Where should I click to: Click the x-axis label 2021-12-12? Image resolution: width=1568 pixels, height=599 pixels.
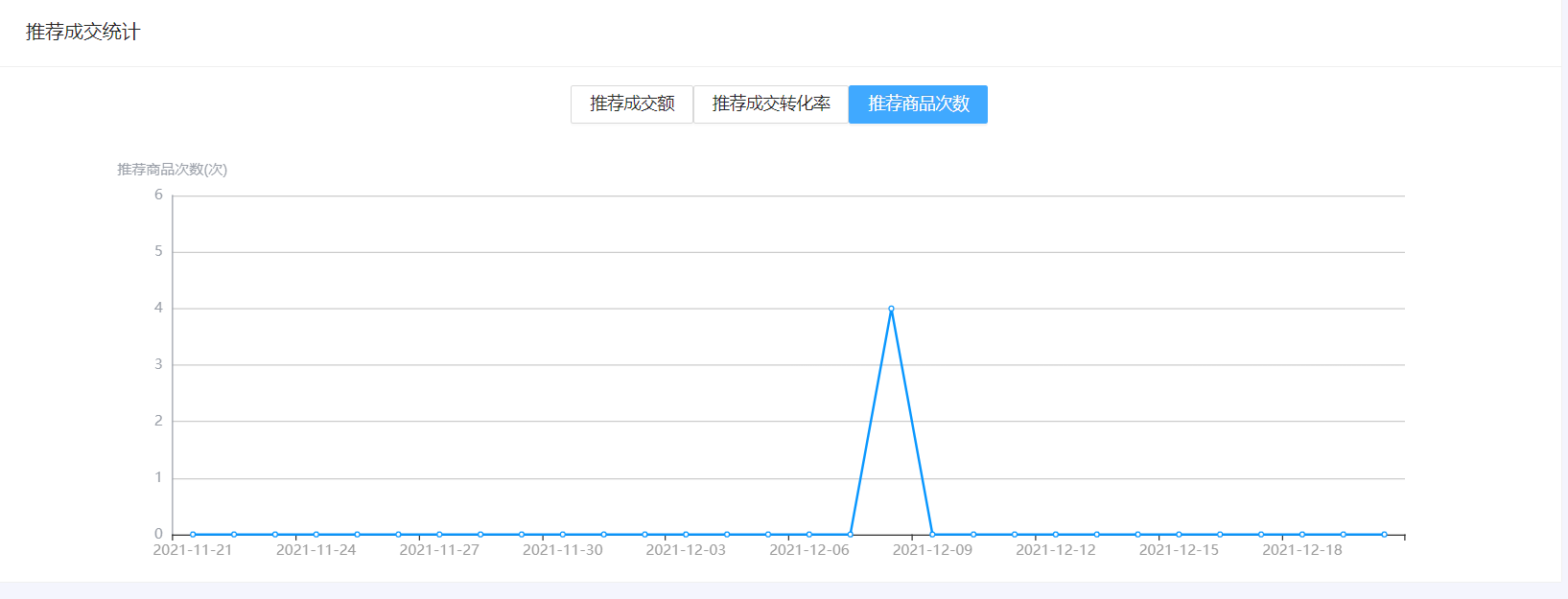1055,550
